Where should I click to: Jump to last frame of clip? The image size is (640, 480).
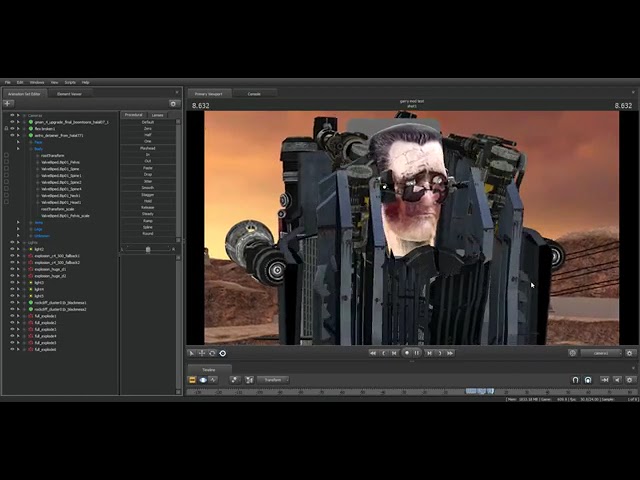point(450,353)
